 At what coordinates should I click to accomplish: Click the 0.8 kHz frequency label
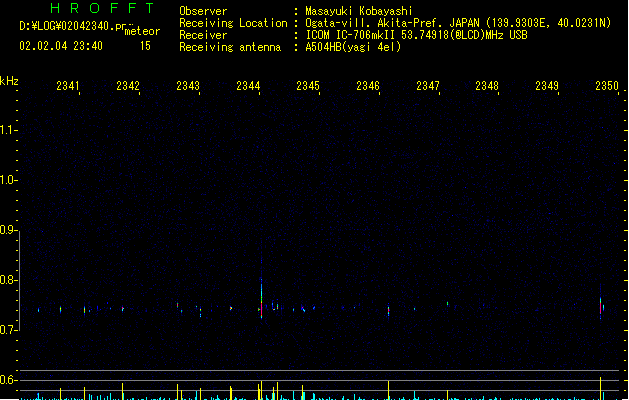(x=8, y=280)
